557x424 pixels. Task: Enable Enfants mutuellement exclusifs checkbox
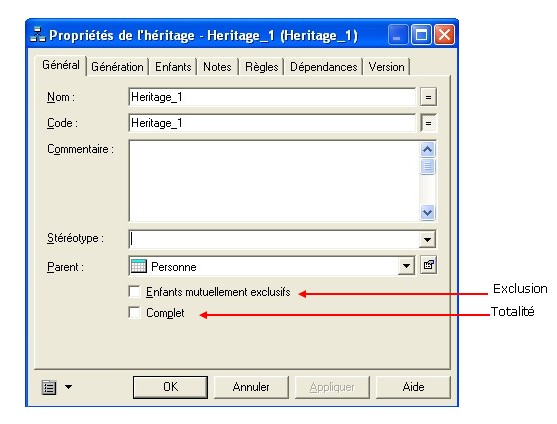pyautogui.click(x=135, y=292)
